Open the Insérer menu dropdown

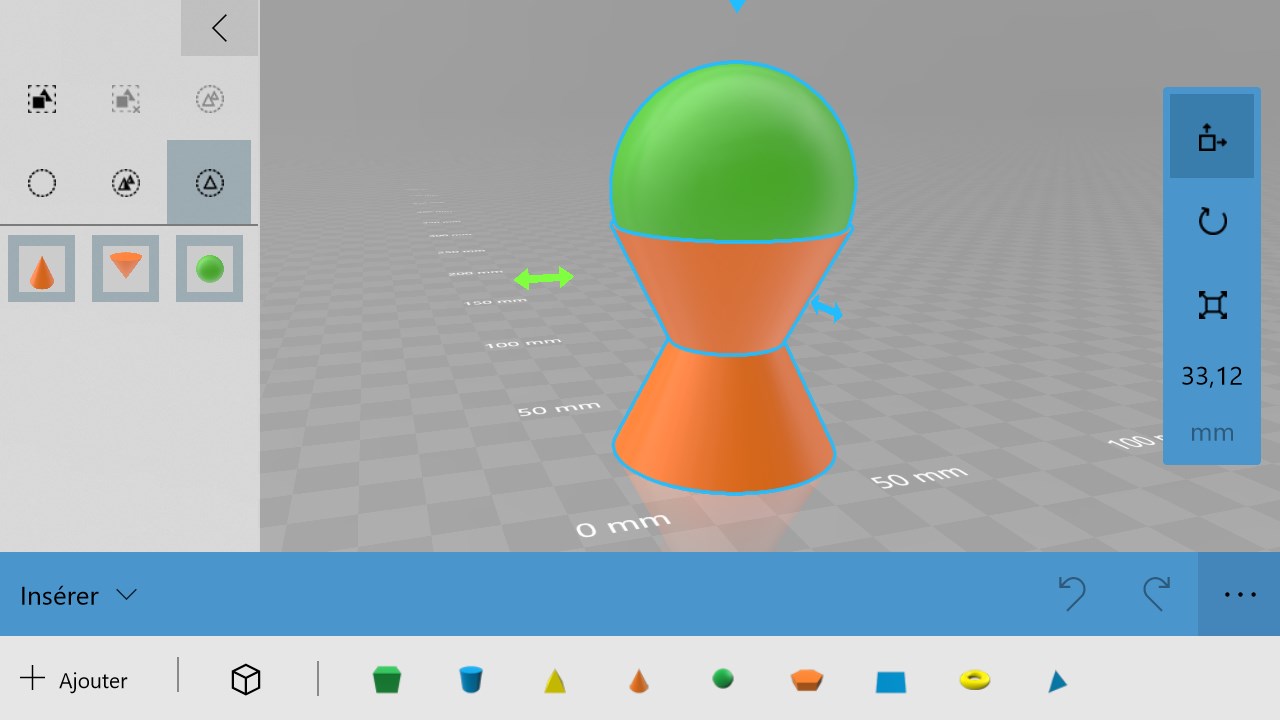(79, 595)
